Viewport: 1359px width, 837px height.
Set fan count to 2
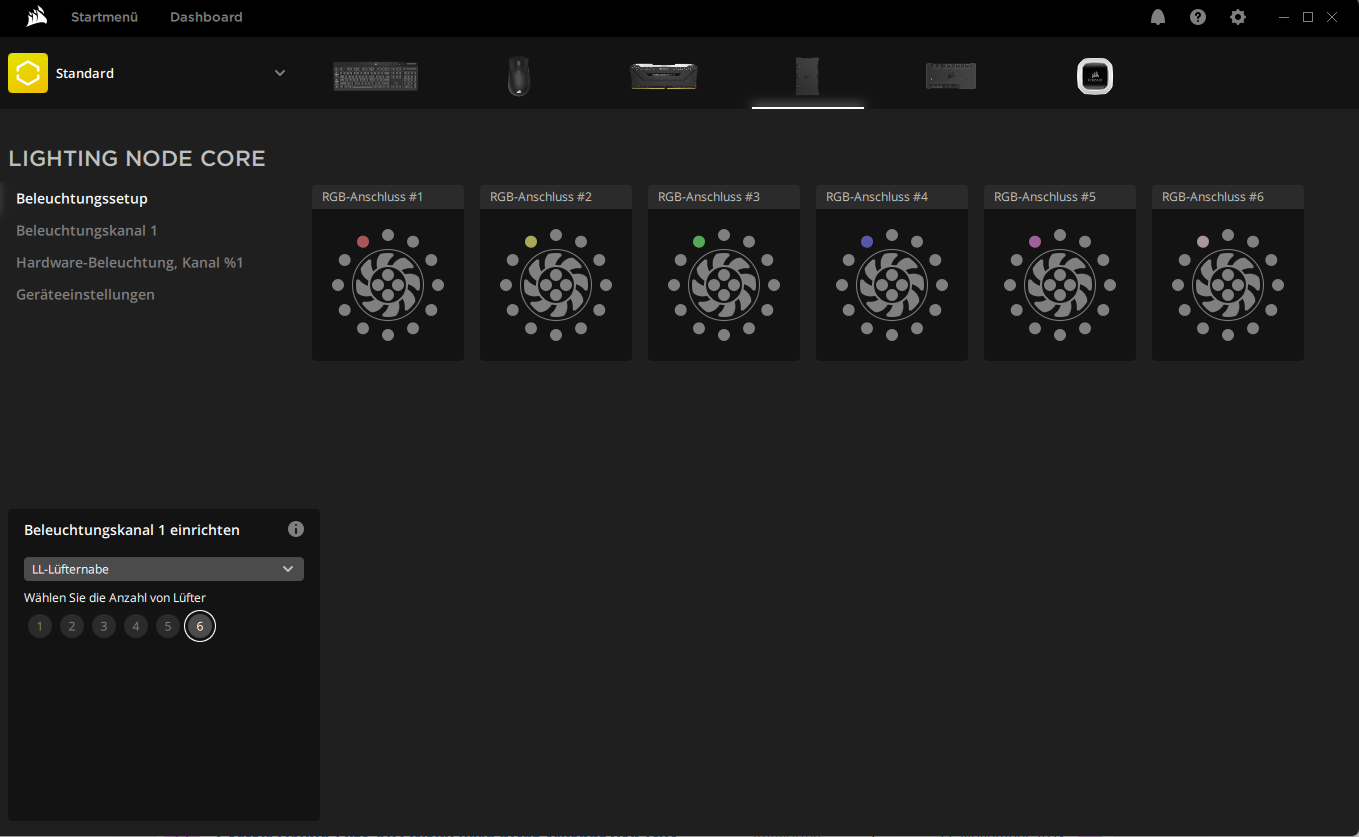tap(72, 627)
